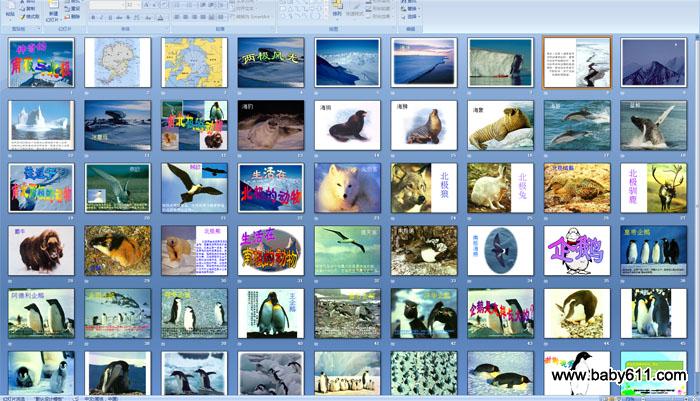Toggle Italic formatting

point(101,17)
